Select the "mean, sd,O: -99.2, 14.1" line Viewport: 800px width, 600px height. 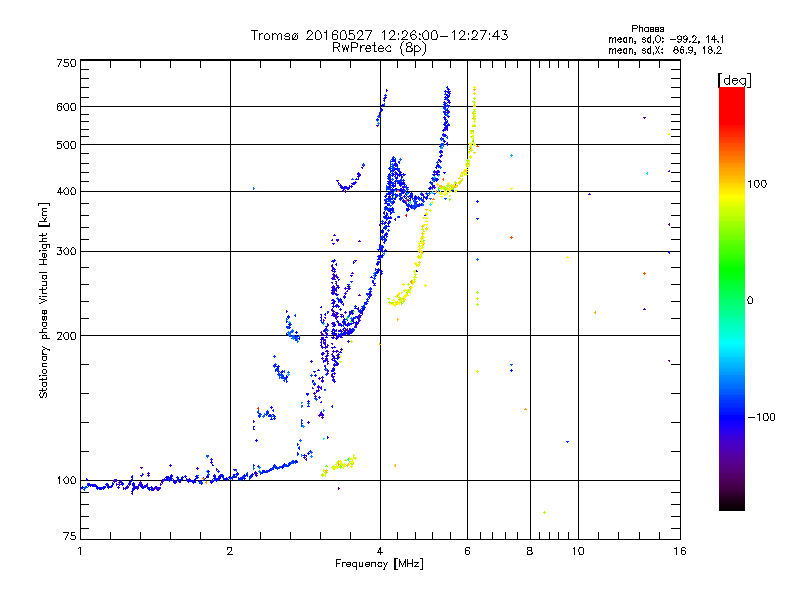[x=666, y=39]
